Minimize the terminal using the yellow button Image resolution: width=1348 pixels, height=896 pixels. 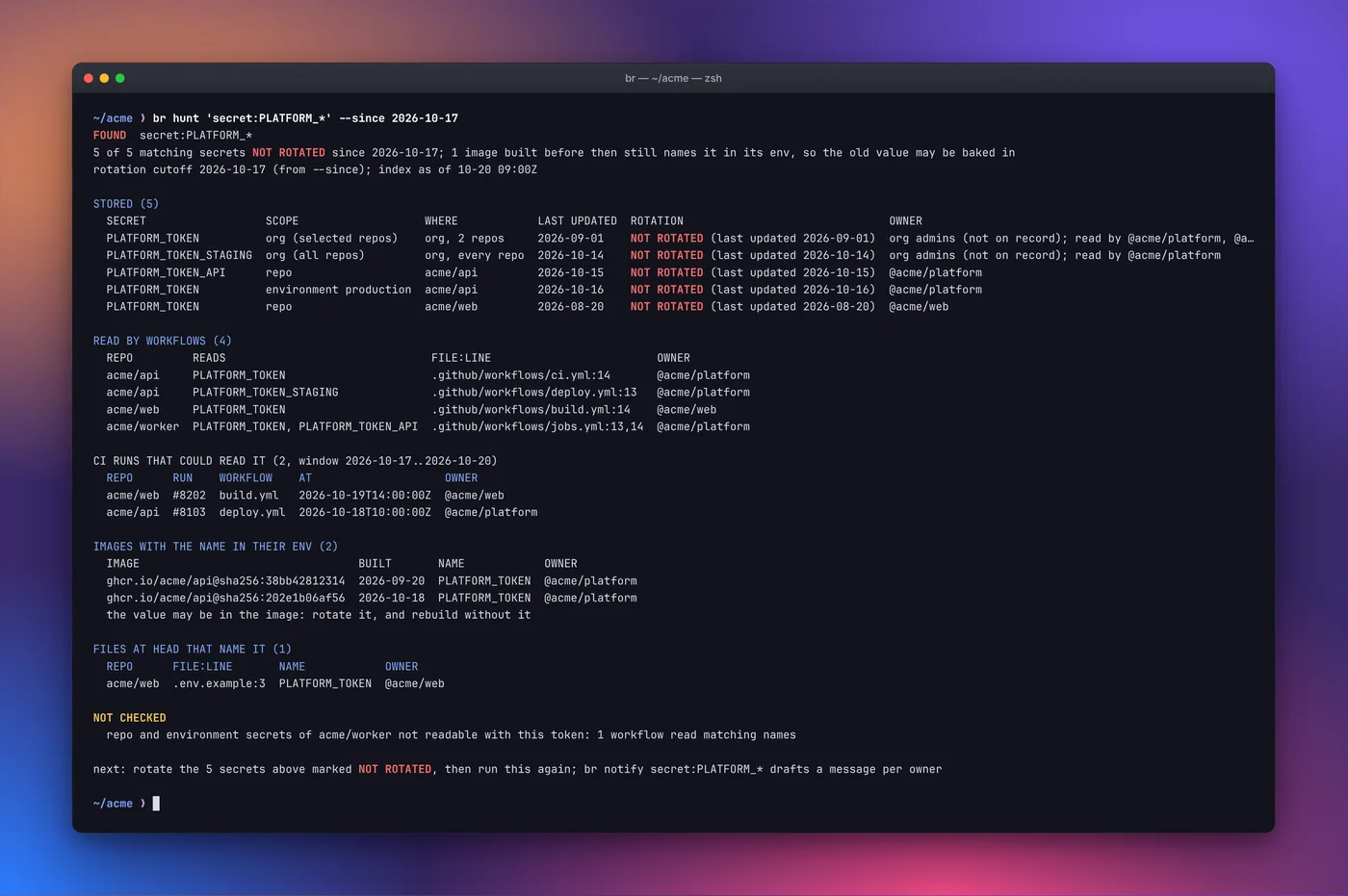tap(104, 78)
